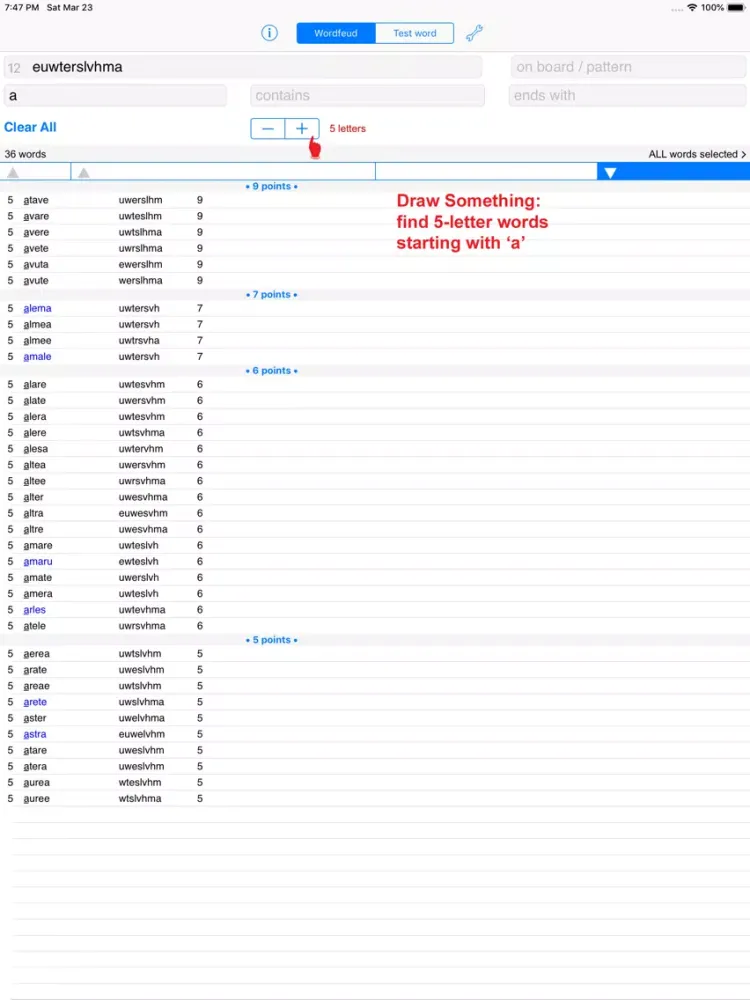Viewport: 750px width, 1000px height.
Task: Select the word altea
Action: click(34, 465)
